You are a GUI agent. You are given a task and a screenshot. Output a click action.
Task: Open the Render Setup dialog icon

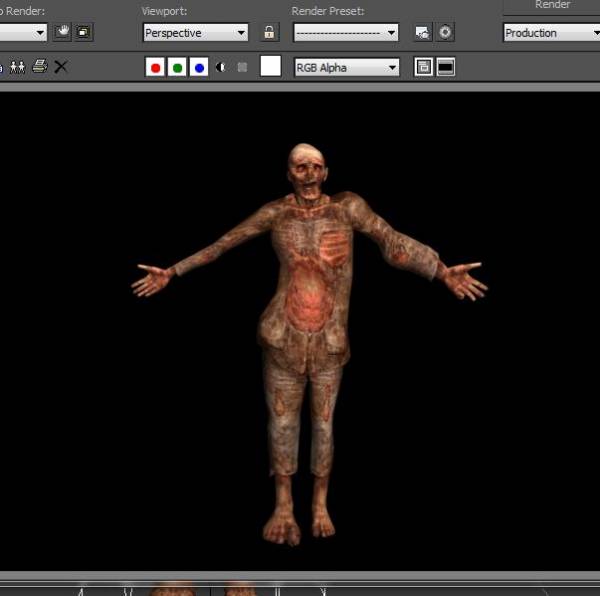pos(423,33)
